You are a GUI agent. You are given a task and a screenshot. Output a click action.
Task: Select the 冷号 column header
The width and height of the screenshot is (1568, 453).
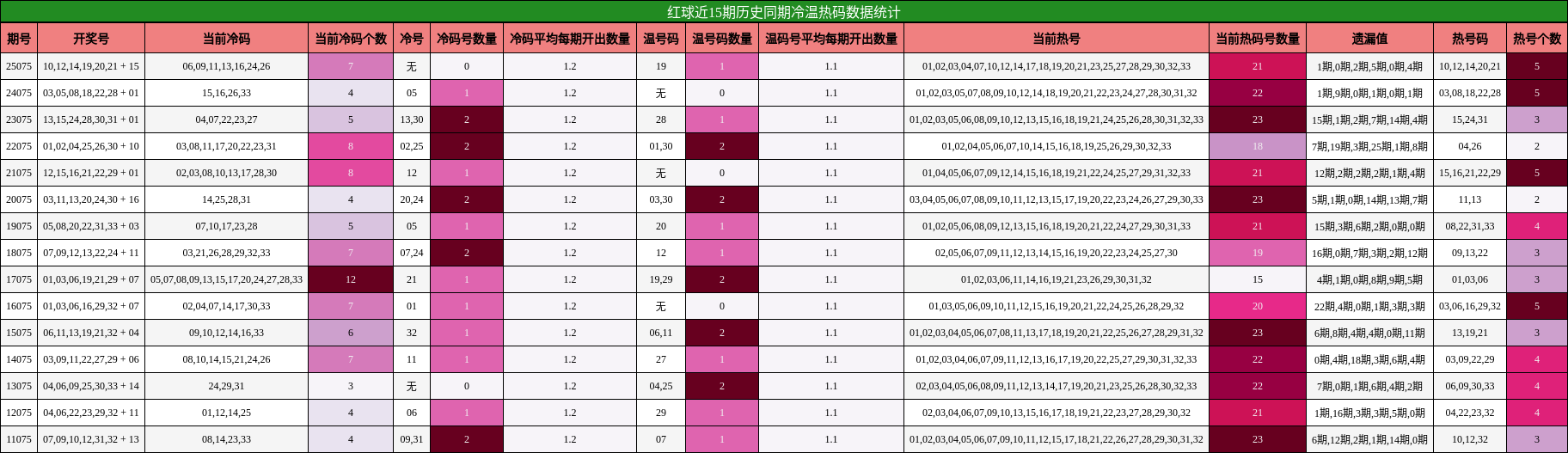412,39
